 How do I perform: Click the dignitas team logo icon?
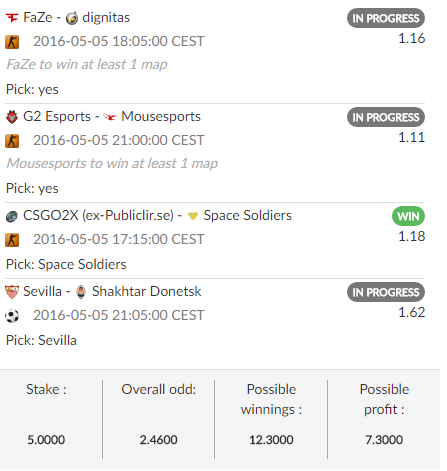coord(72,18)
